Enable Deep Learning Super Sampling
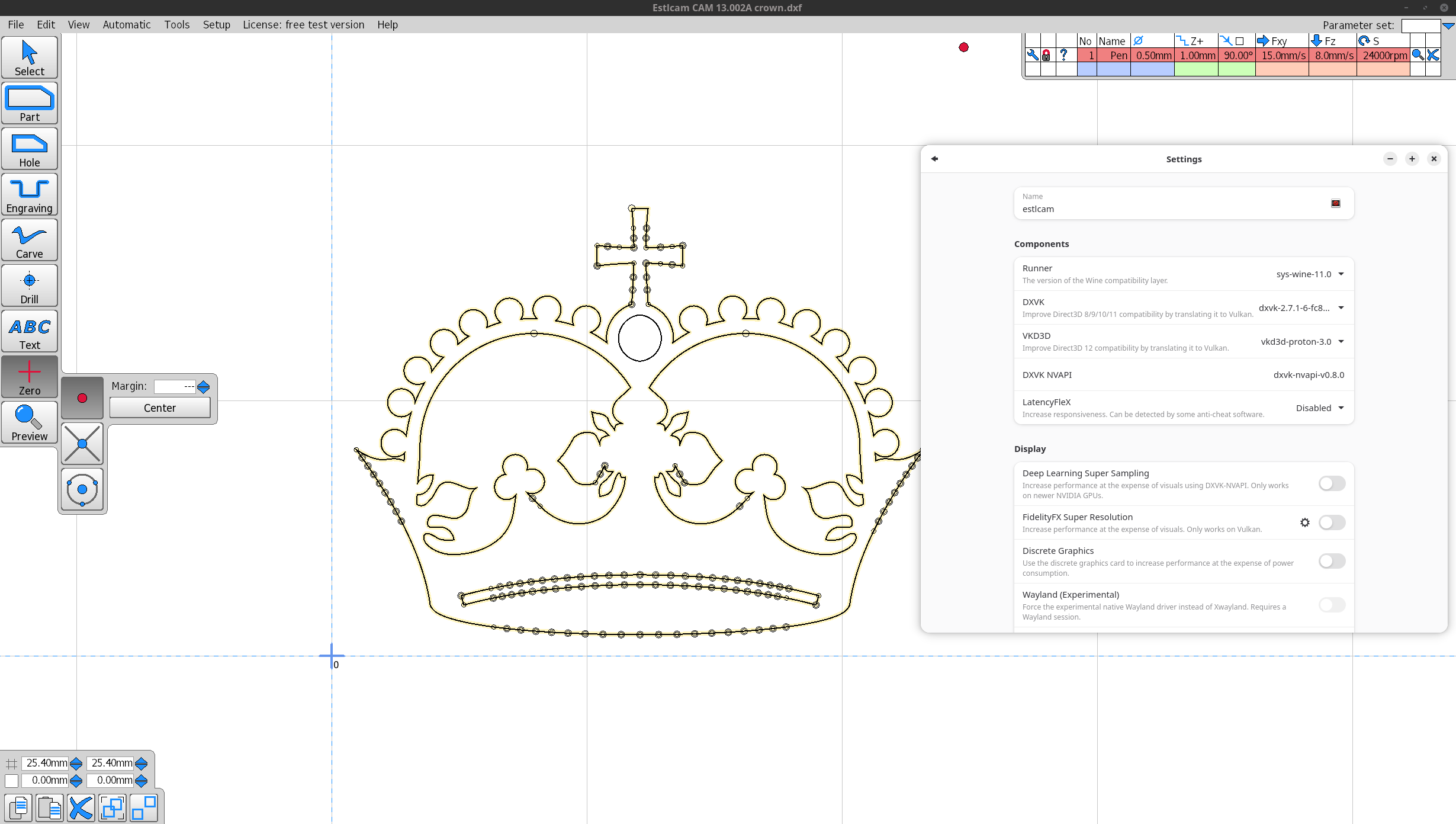Viewport: 1456px width, 824px height. tap(1332, 483)
